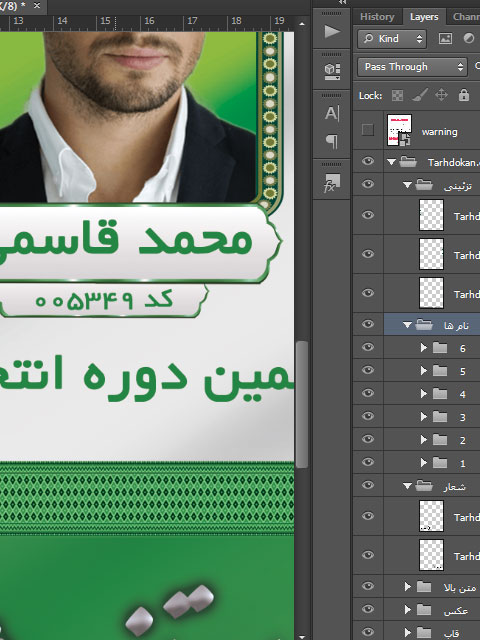Viewport: 480px width, 640px height.
Task: Collapse the Tarhdokan group
Action: click(391, 162)
